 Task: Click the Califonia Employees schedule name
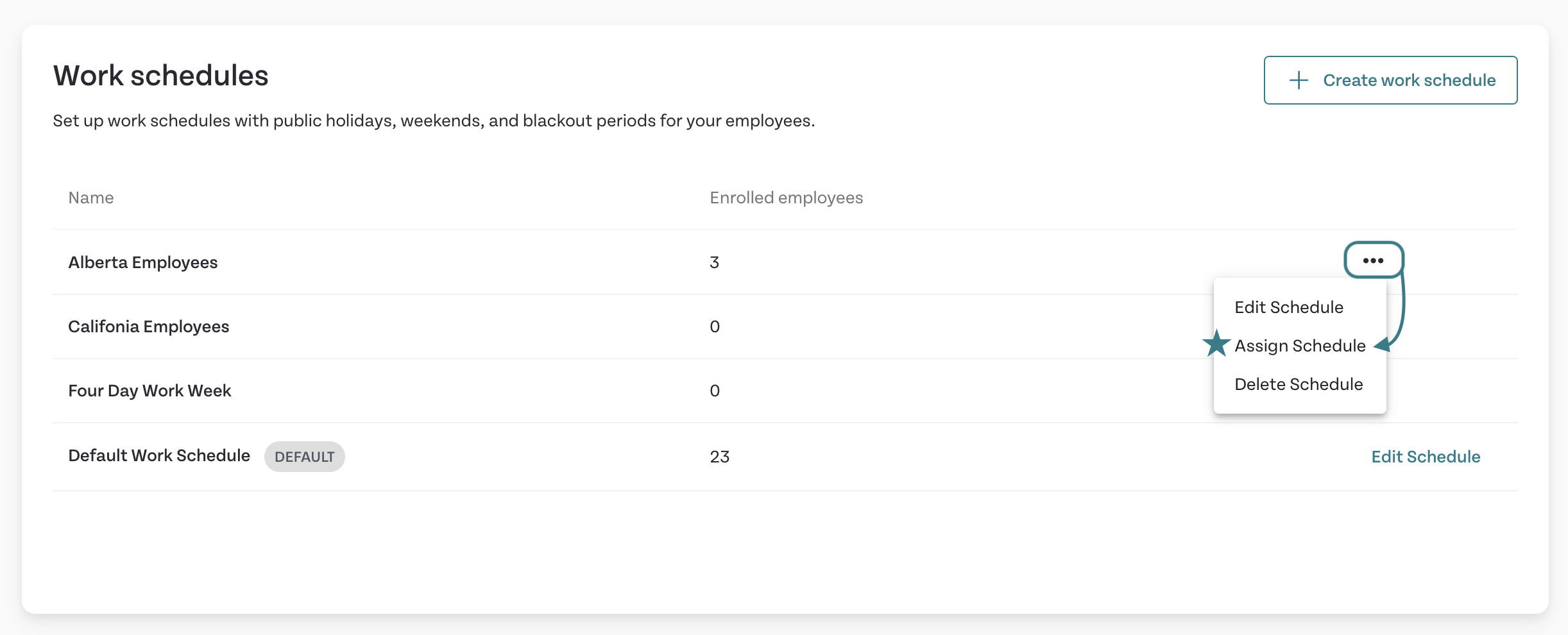tap(149, 326)
